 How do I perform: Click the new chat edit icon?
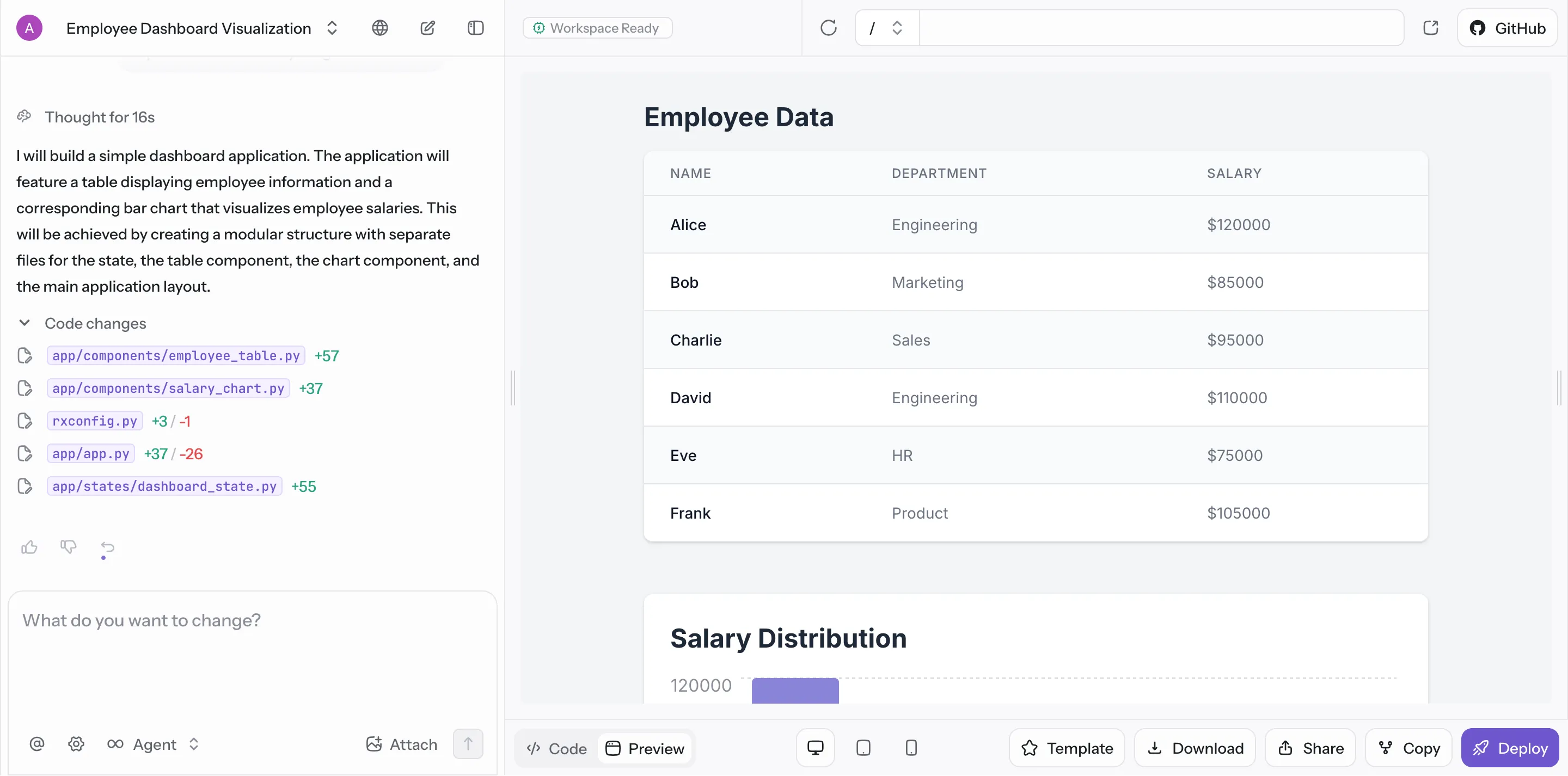tap(427, 28)
